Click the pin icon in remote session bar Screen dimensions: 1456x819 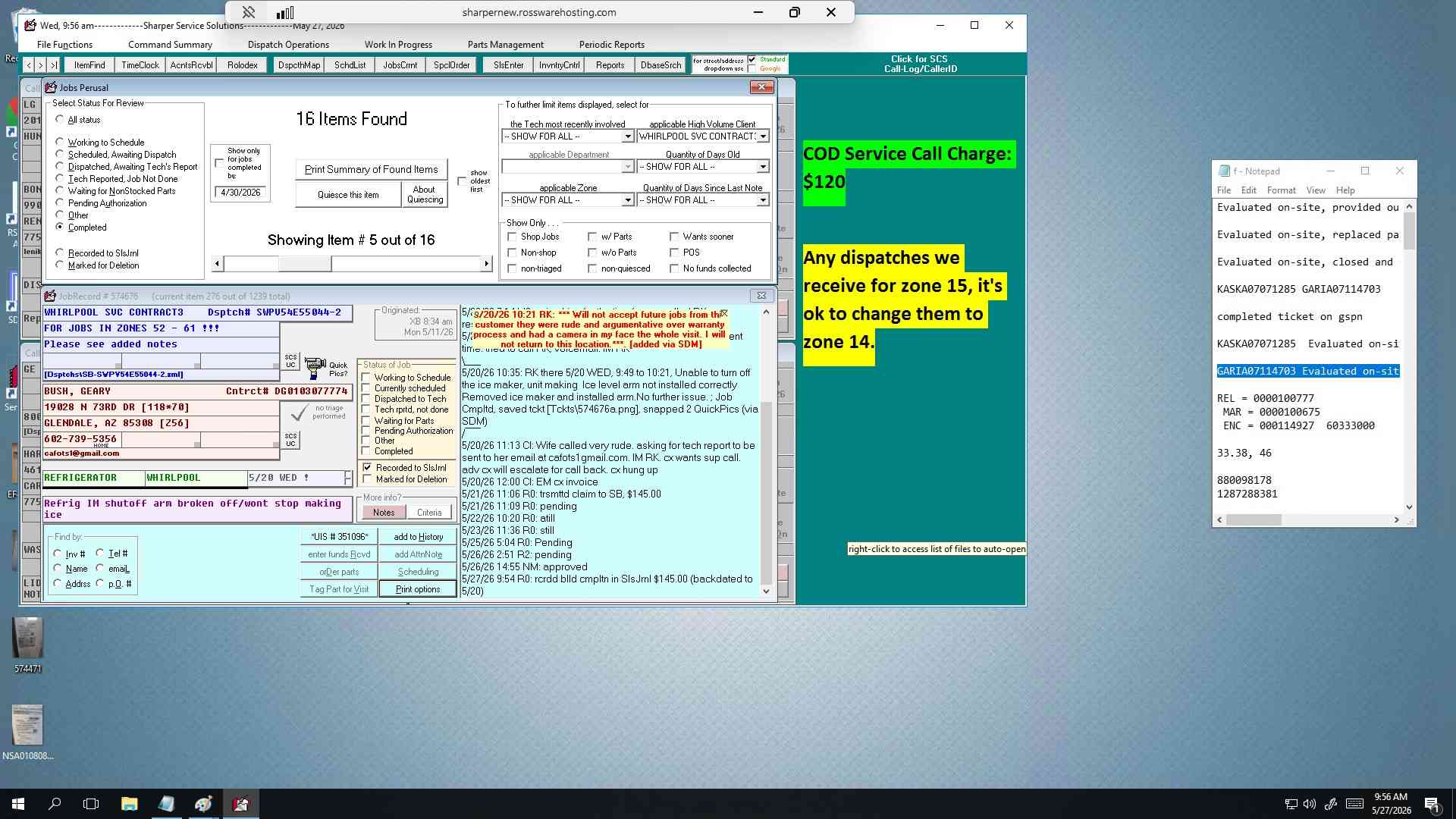[x=248, y=12]
